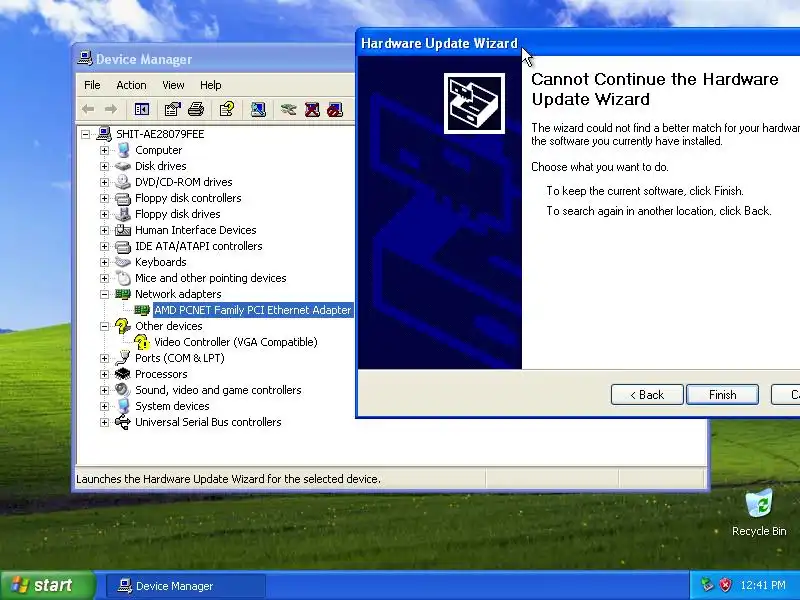Open the Action menu
This screenshot has width=800, height=600.
(131, 85)
